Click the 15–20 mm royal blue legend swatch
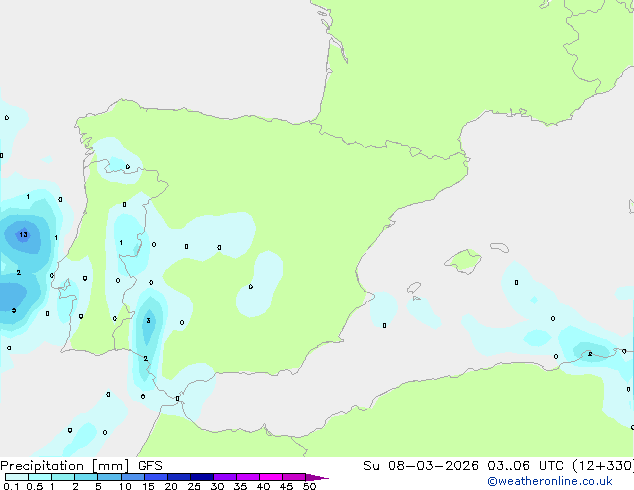 156,477
